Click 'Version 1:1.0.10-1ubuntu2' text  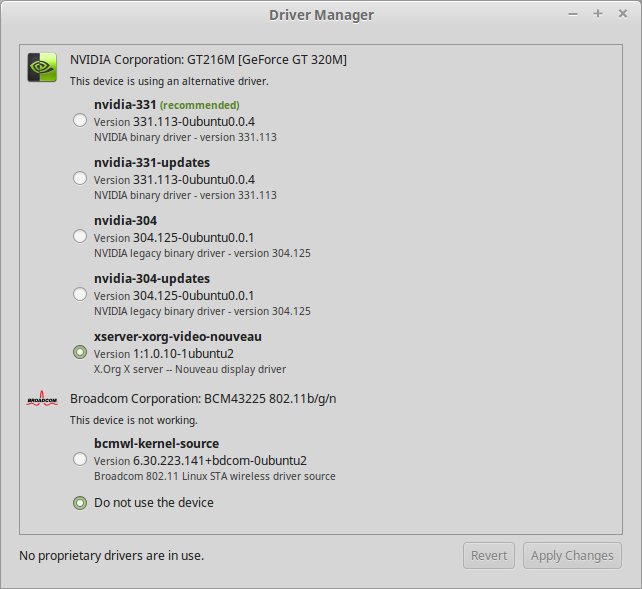pos(164,354)
